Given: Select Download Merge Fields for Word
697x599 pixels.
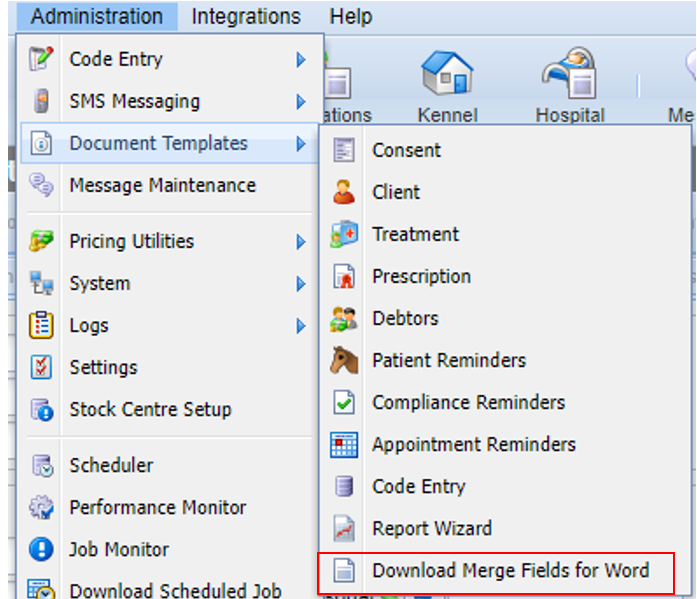Looking at the screenshot, I should (x=510, y=571).
